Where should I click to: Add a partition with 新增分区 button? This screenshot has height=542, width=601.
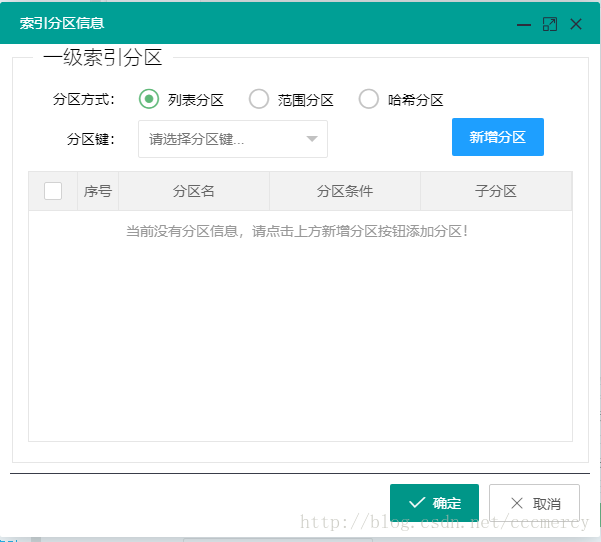(x=498, y=137)
